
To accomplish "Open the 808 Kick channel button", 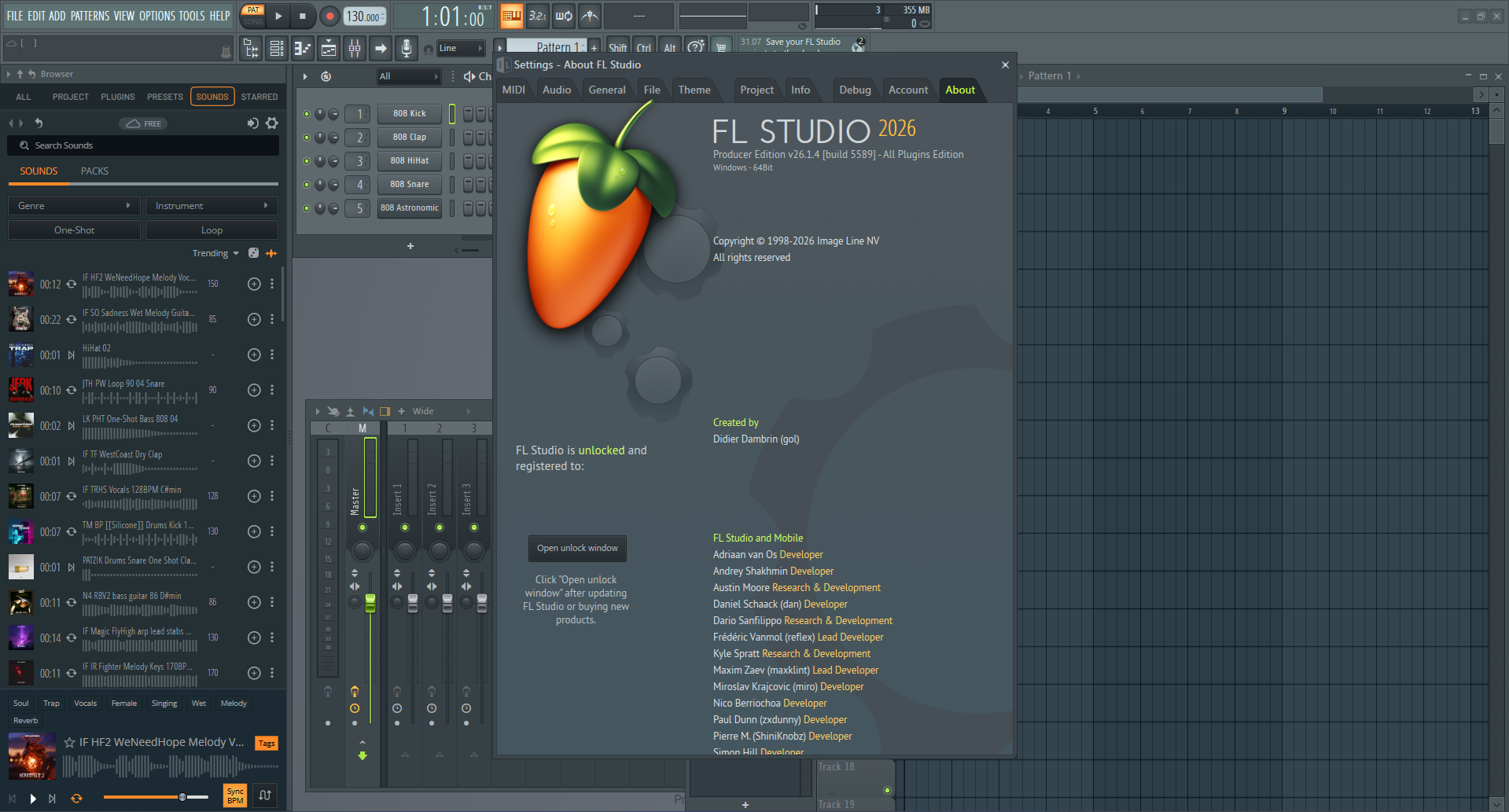I will [410, 114].
